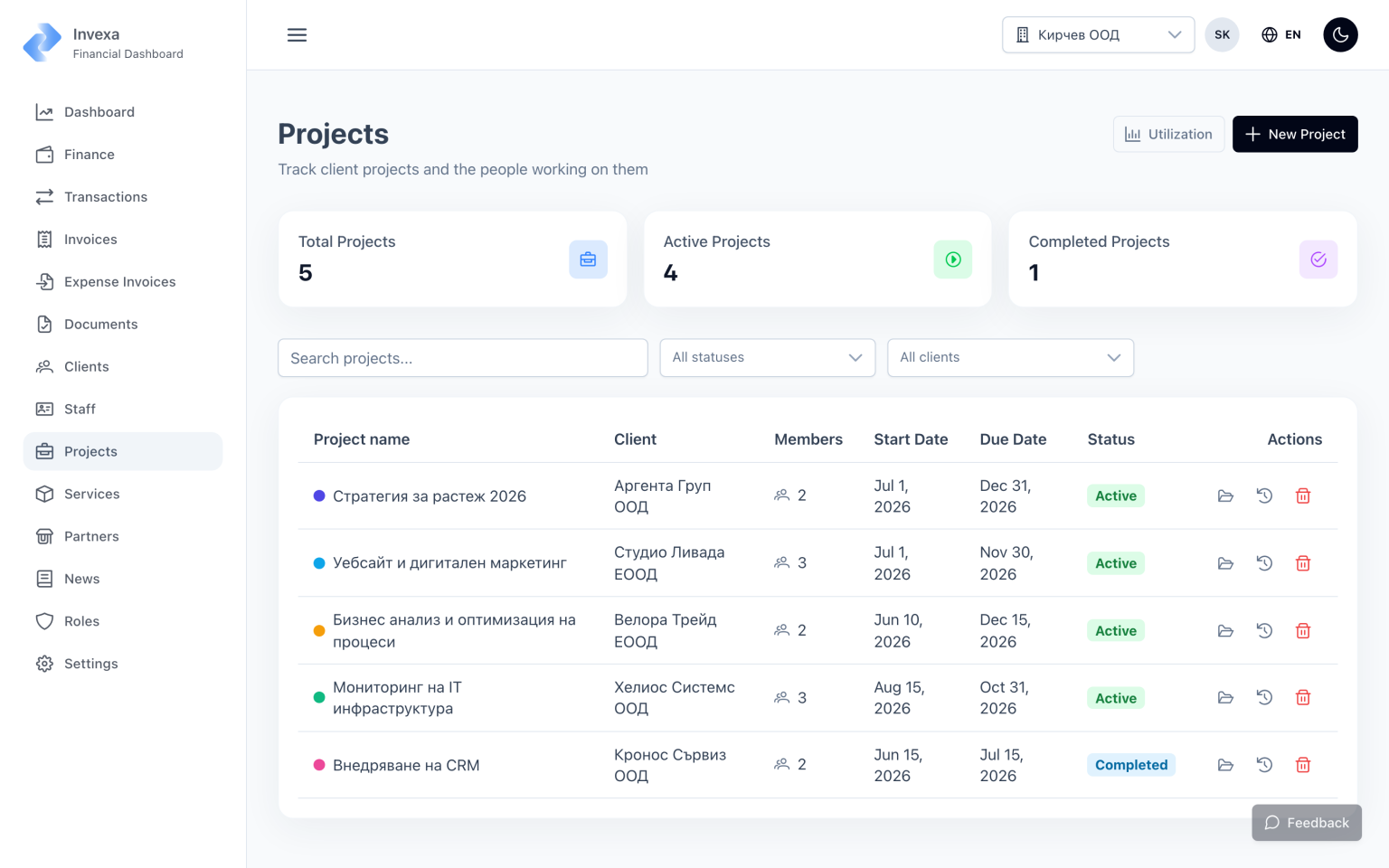Screen dimensions: 1389x868
Task: Click the Active Projects play icon
Action: tap(953, 259)
